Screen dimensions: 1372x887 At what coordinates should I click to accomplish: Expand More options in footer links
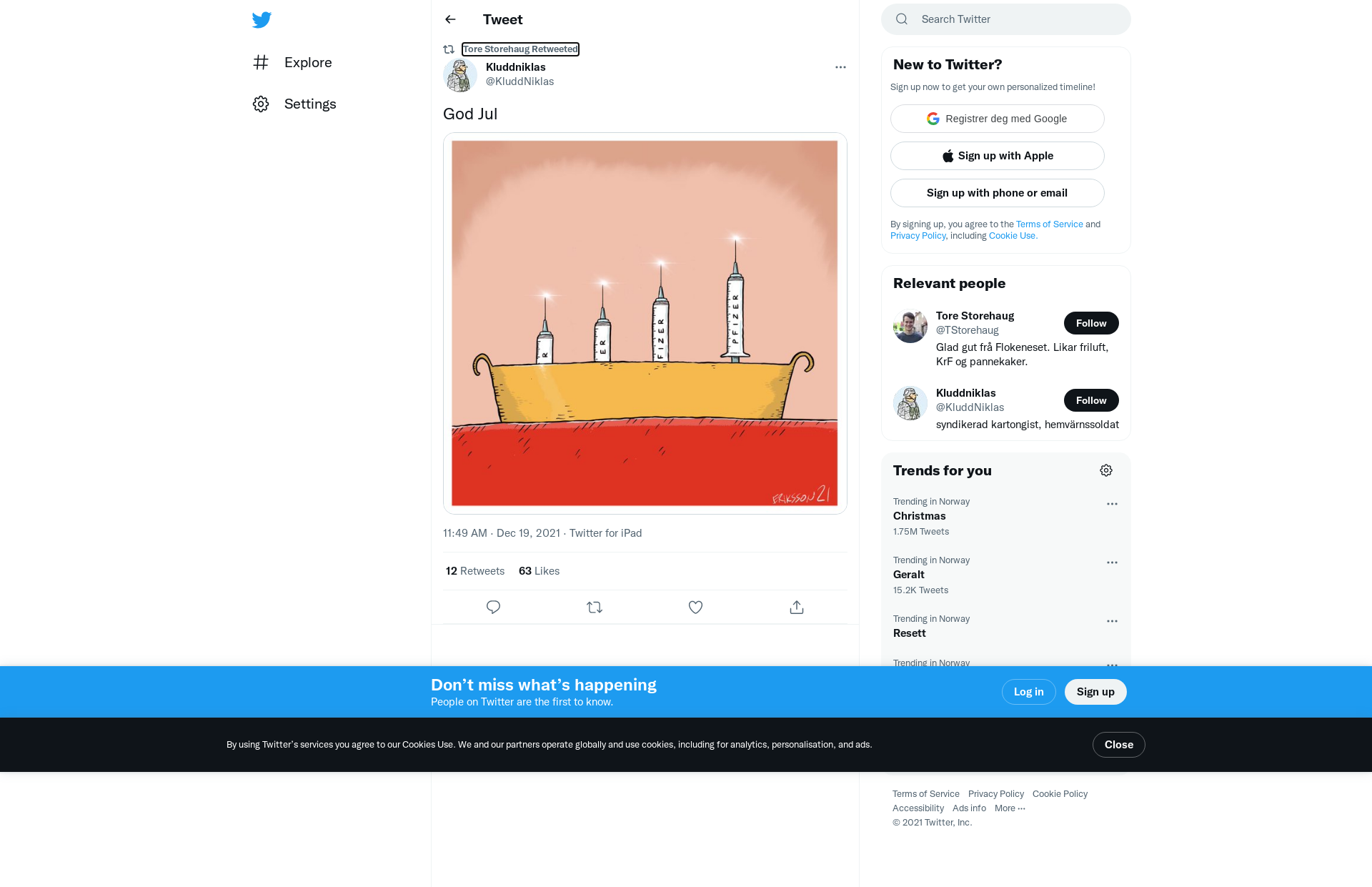[1010, 808]
